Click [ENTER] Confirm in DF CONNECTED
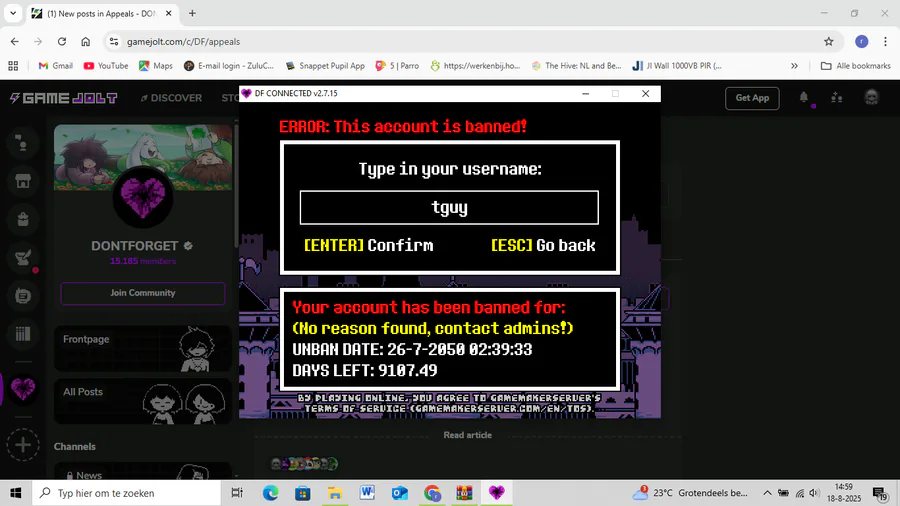The width and height of the screenshot is (900, 506). 368,246
